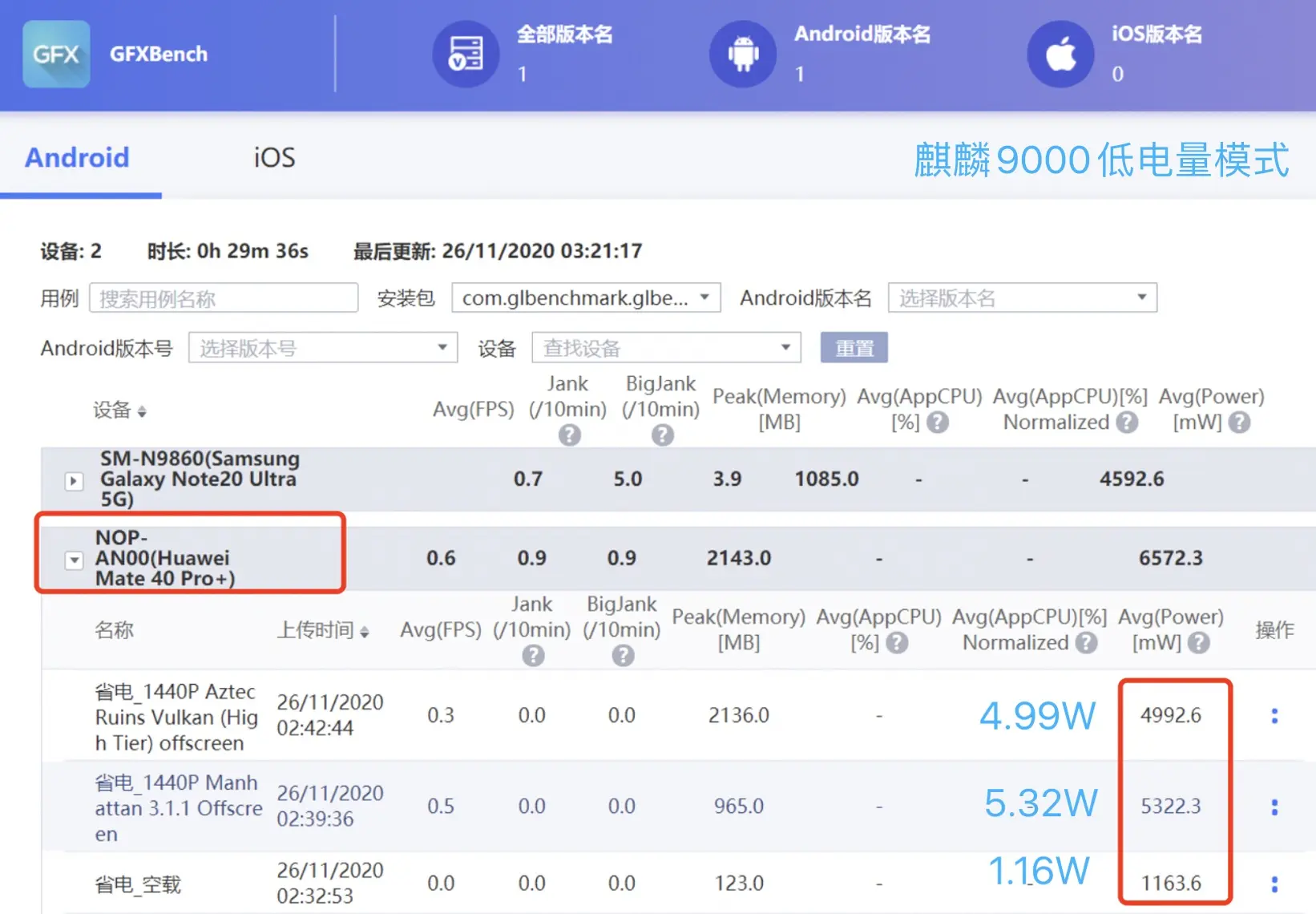This screenshot has width=1316, height=914.
Task: Switch to the iOS tab
Action: click(275, 158)
